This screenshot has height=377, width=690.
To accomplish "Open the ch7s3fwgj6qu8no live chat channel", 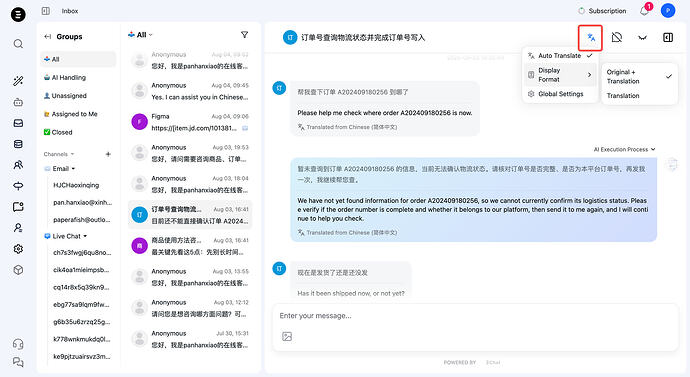I will [81, 253].
